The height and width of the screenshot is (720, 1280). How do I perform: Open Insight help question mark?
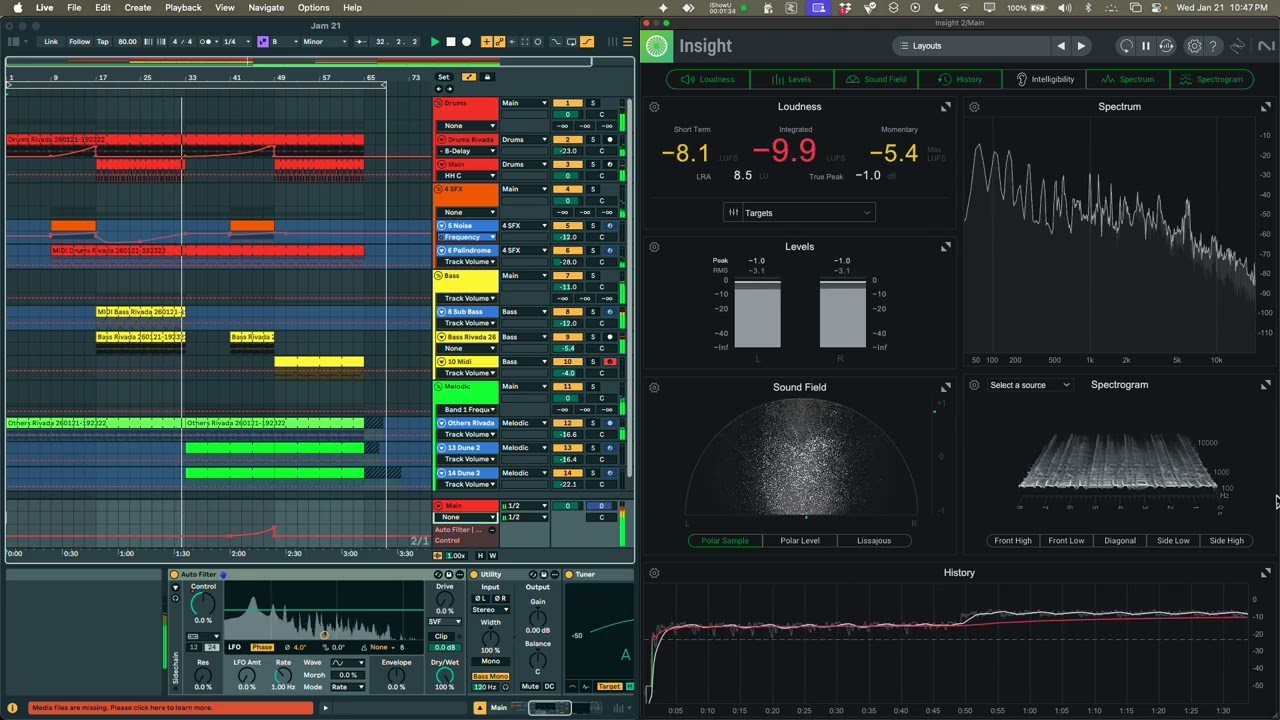pyautogui.click(x=1213, y=46)
